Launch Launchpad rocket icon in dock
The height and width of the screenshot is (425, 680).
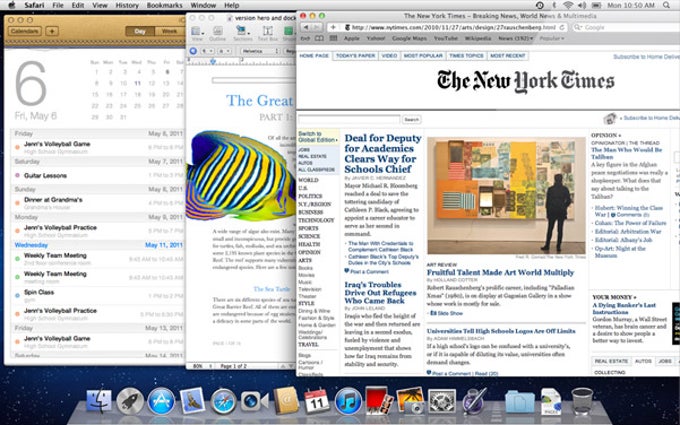130,401
